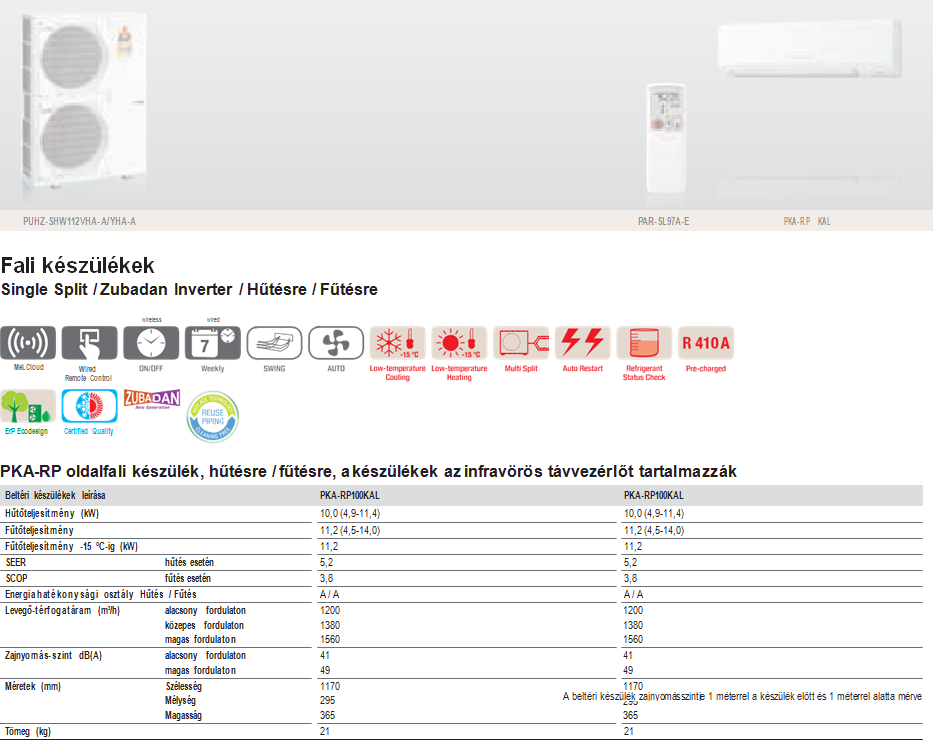
Task: Click the SWING airflow icon
Action: pos(274,343)
